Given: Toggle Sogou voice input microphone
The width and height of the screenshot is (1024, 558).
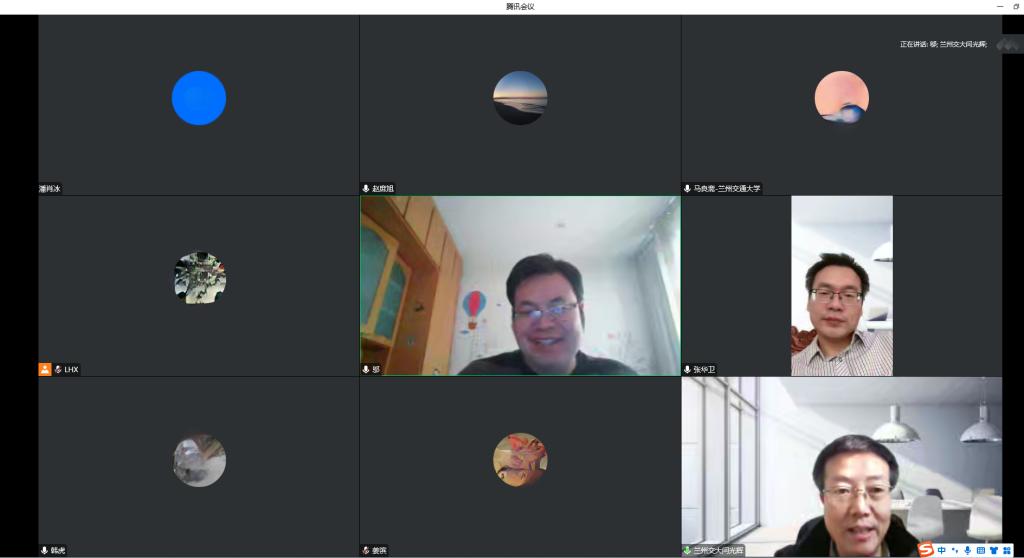Looking at the screenshot, I should click(x=968, y=550).
